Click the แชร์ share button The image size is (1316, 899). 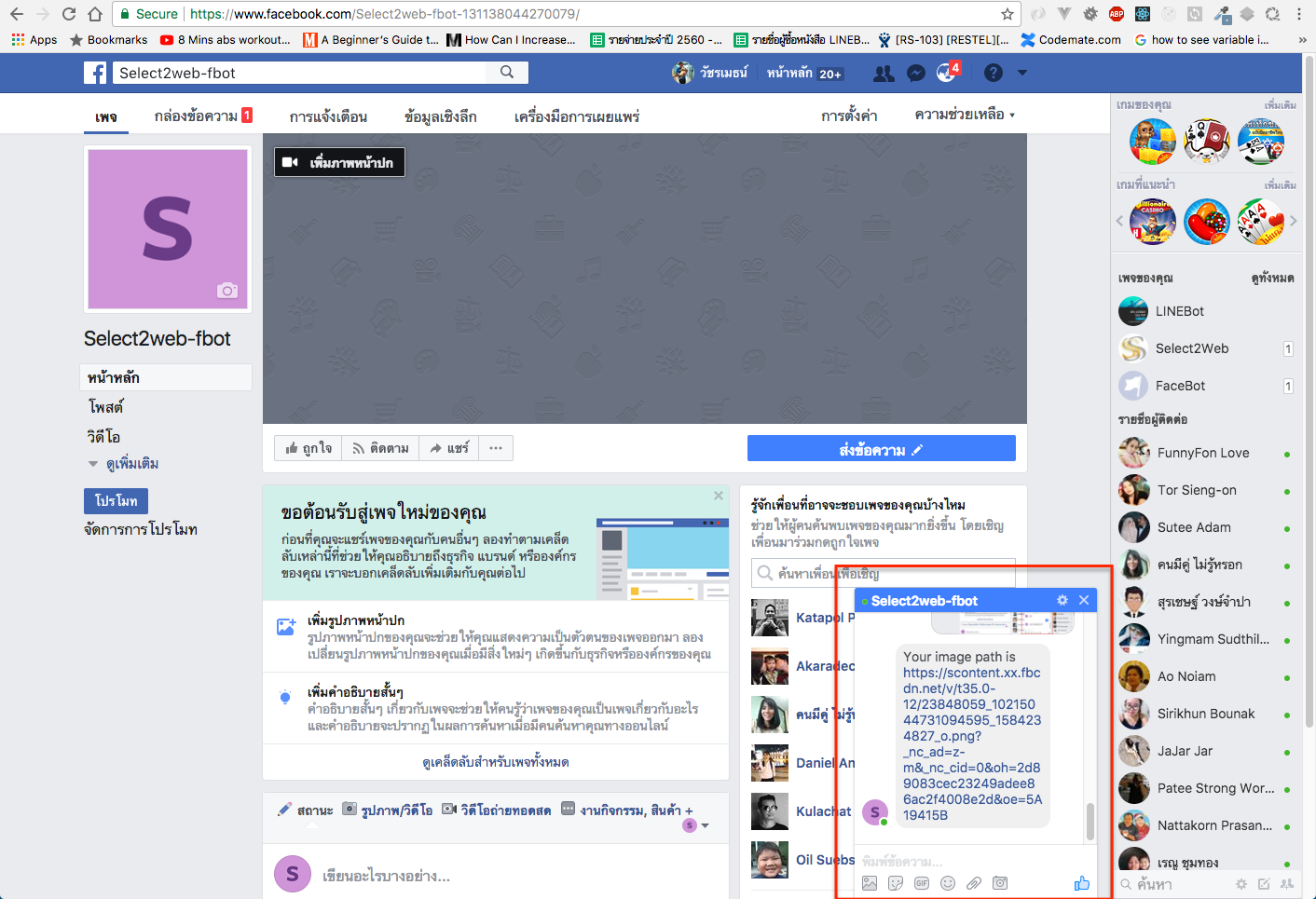[x=449, y=448]
